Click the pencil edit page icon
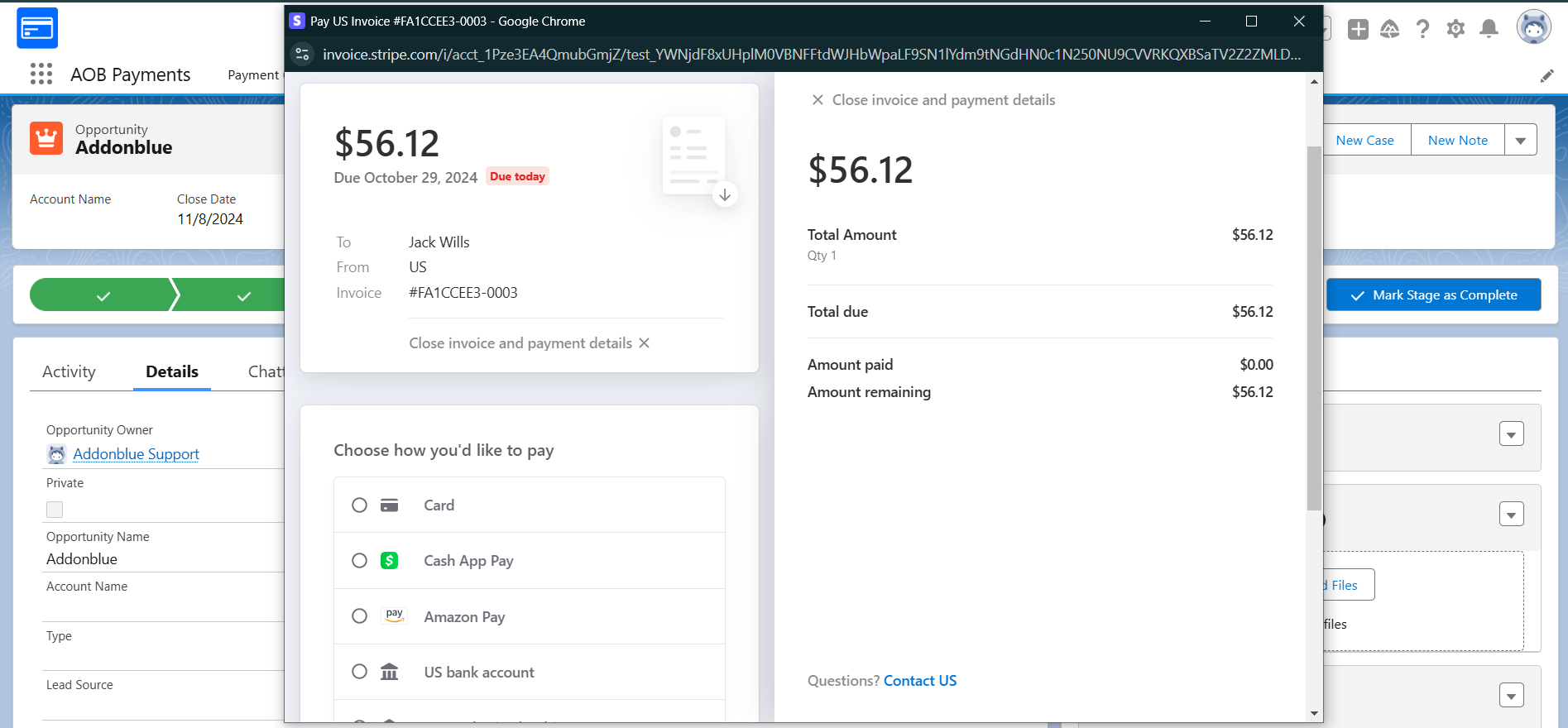 (1546, 76)
